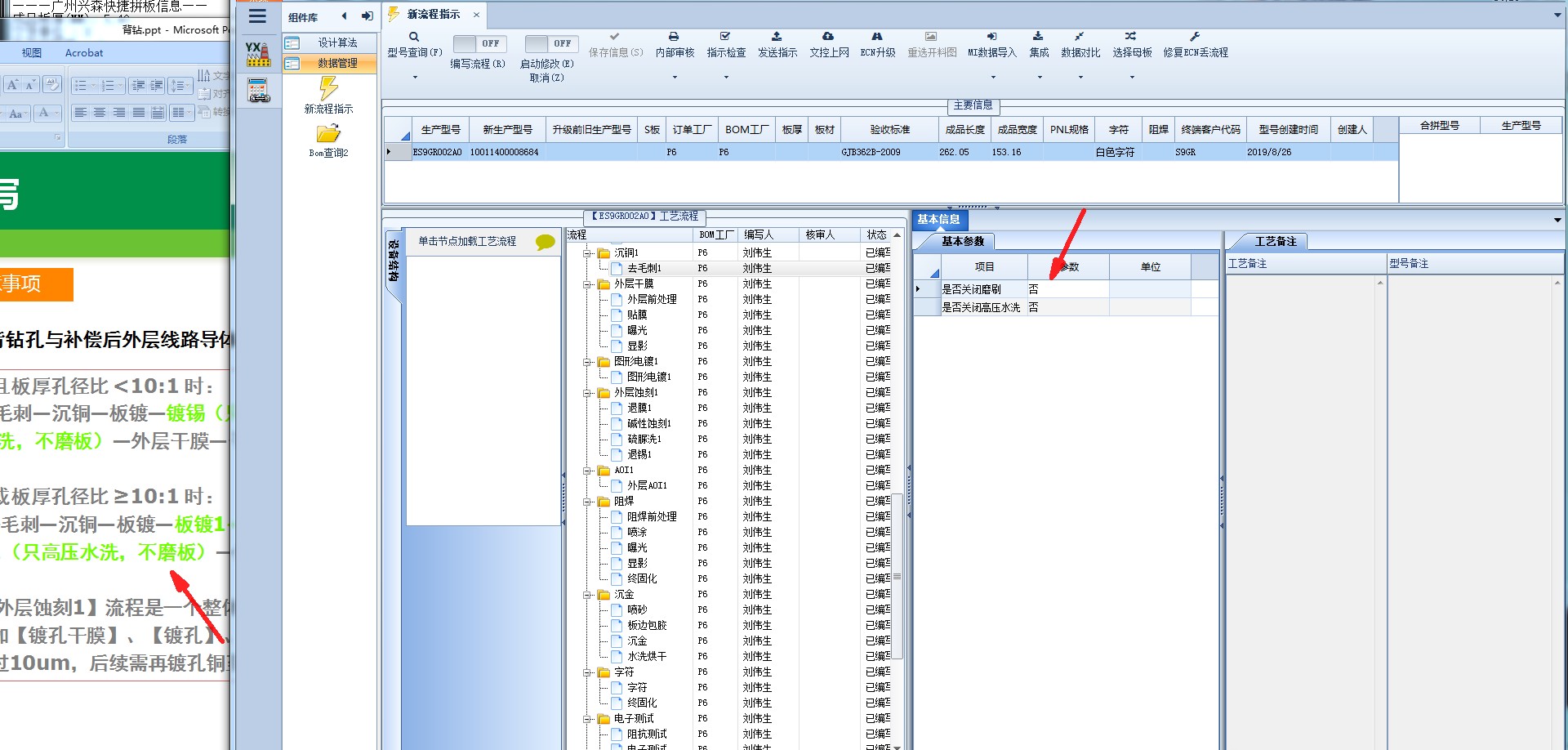Open dropdown arrow under 指示检查
Viewport: 1568px width, 750px height.
(726, 78)
